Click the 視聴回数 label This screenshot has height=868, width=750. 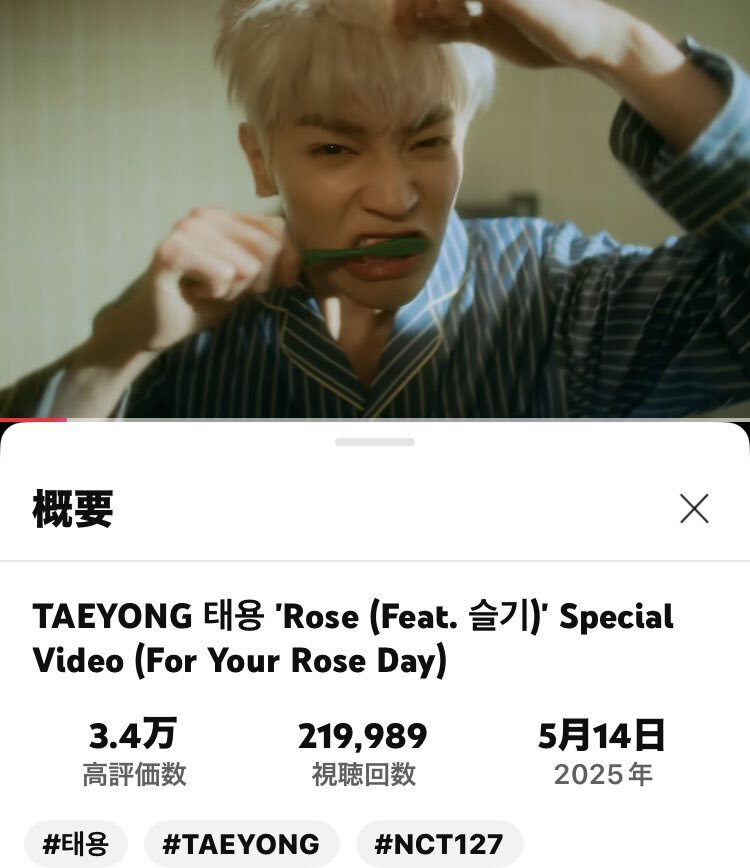[x=364, y=774]
